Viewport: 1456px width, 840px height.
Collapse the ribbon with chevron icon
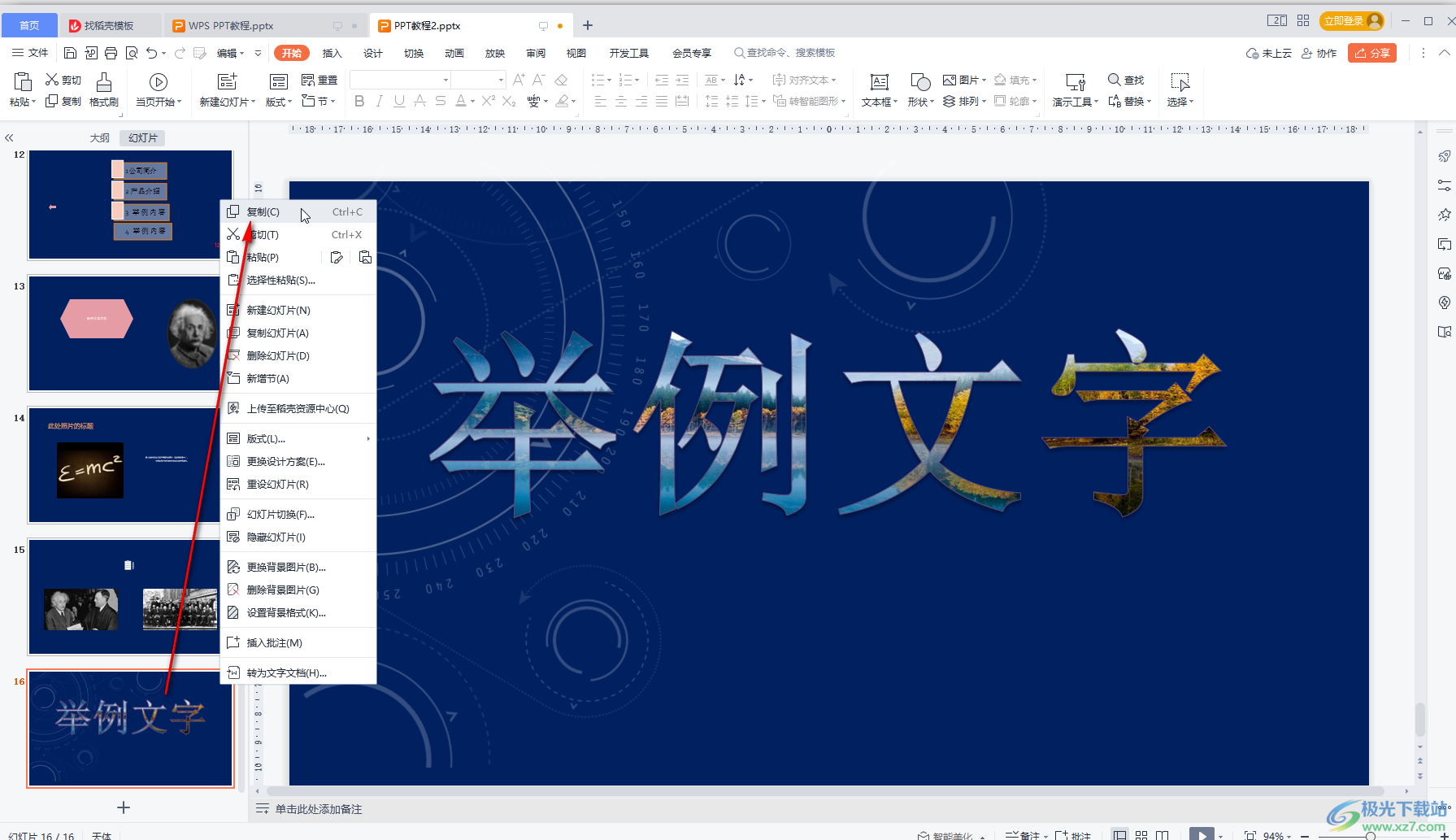[1444, 53]
